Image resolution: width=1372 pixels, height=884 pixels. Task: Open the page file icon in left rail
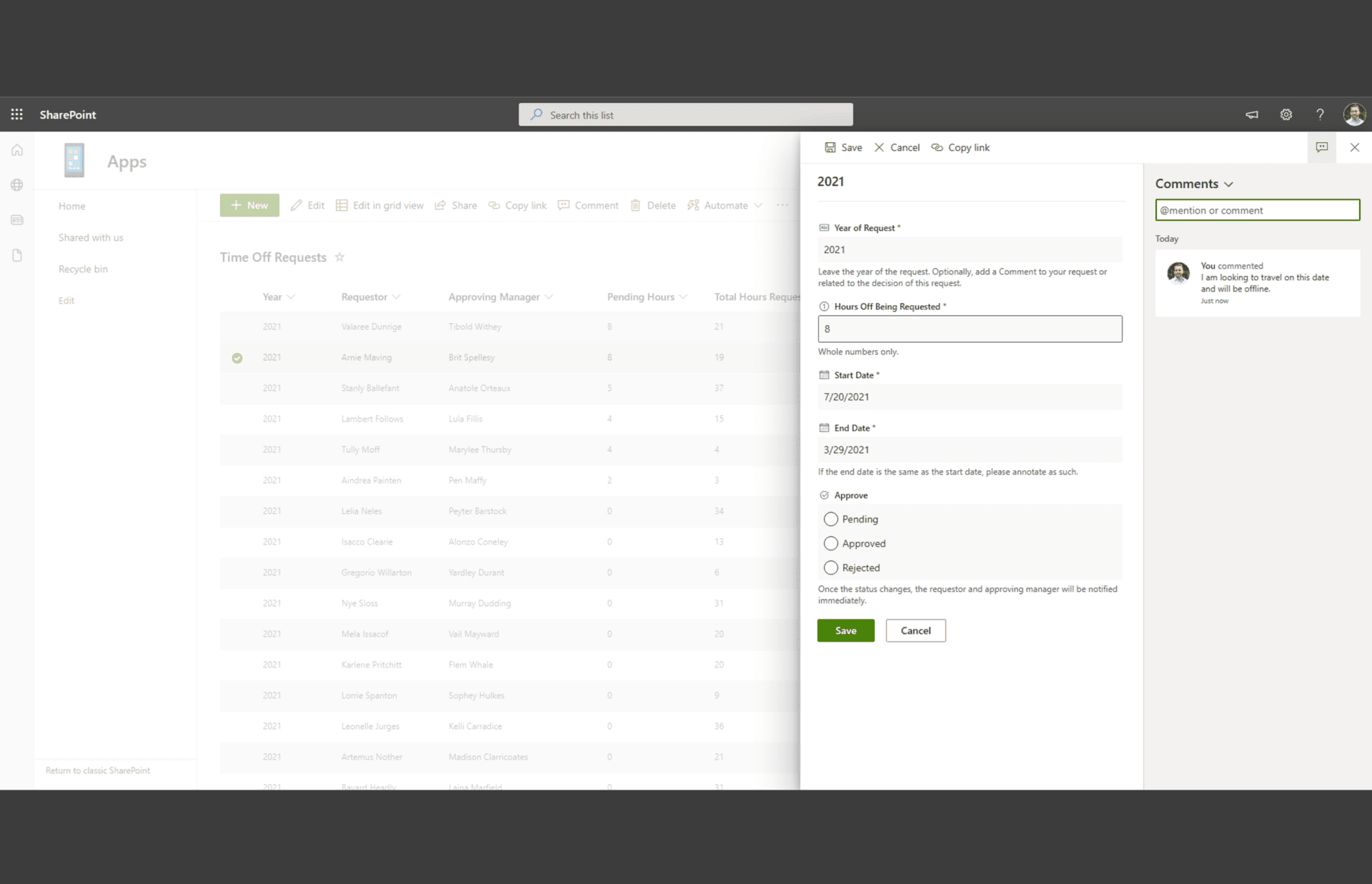point(17,255)
